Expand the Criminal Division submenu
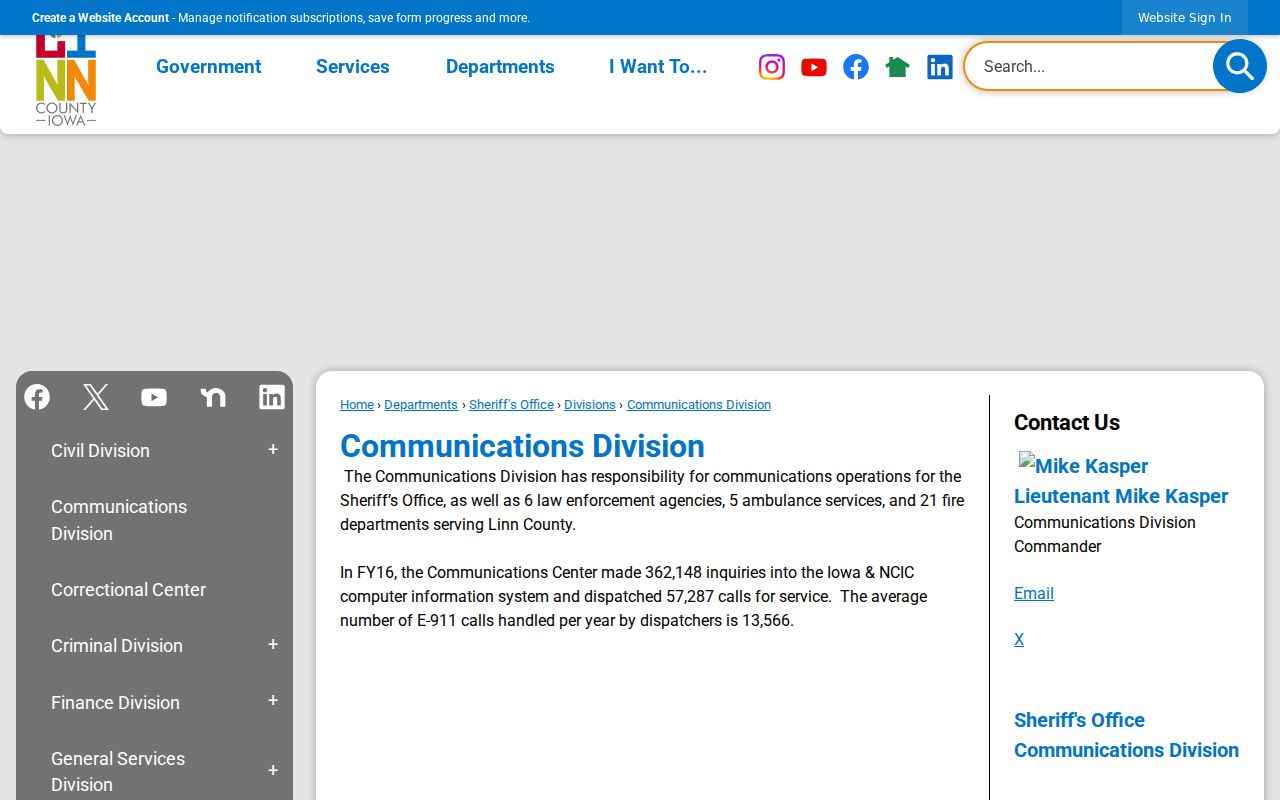 pos(273,645)
